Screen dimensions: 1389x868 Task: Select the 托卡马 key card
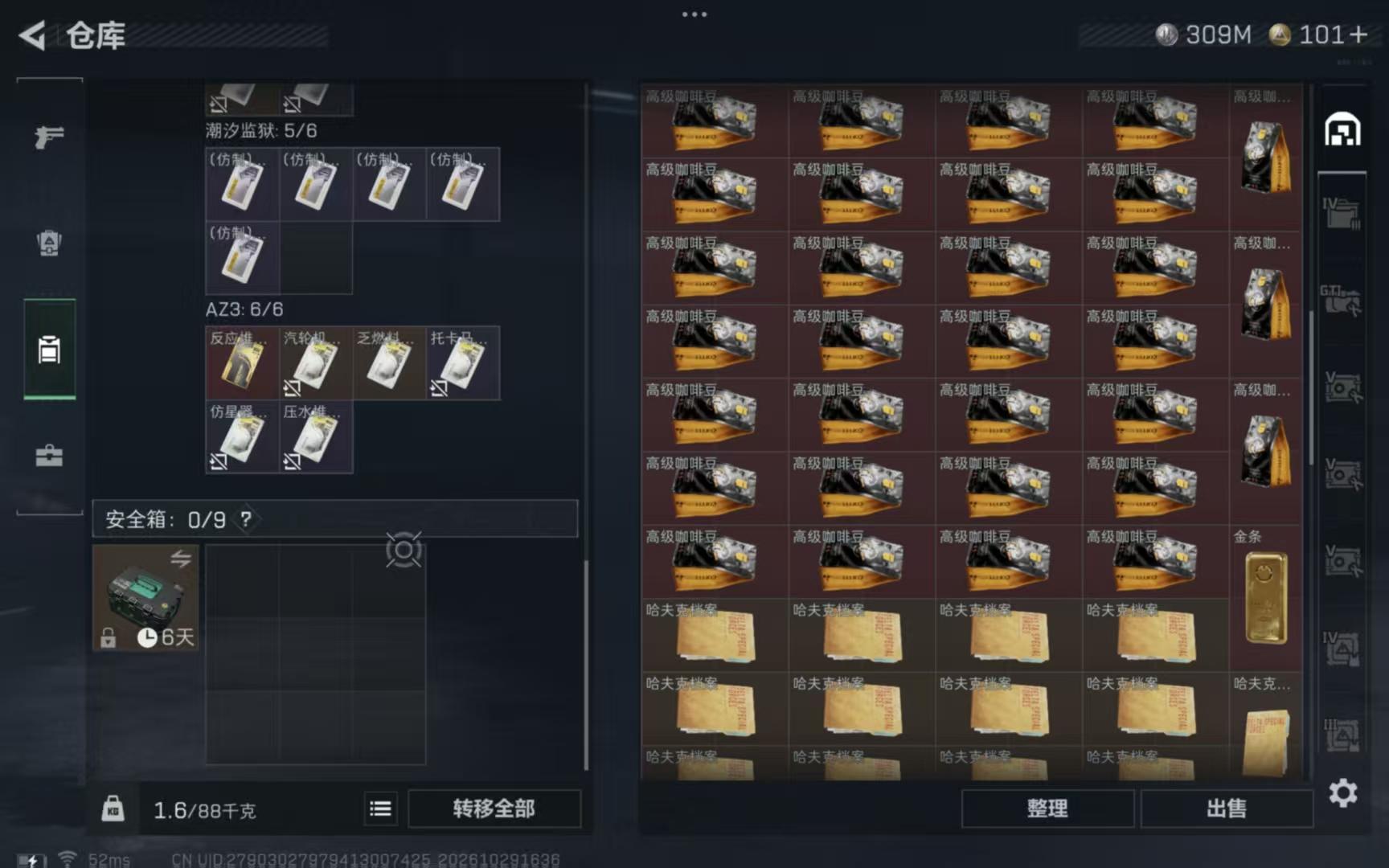(x=463, y=363)
